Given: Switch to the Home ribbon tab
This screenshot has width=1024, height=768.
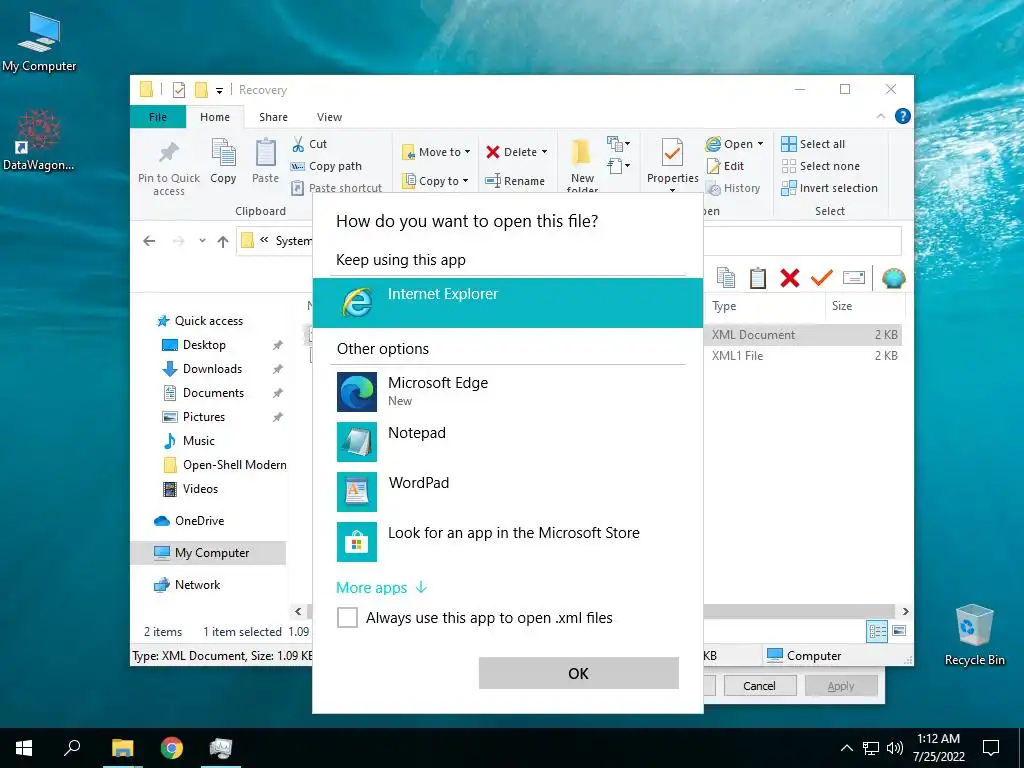Looking at the screenshot, I should tap(215, 117).
